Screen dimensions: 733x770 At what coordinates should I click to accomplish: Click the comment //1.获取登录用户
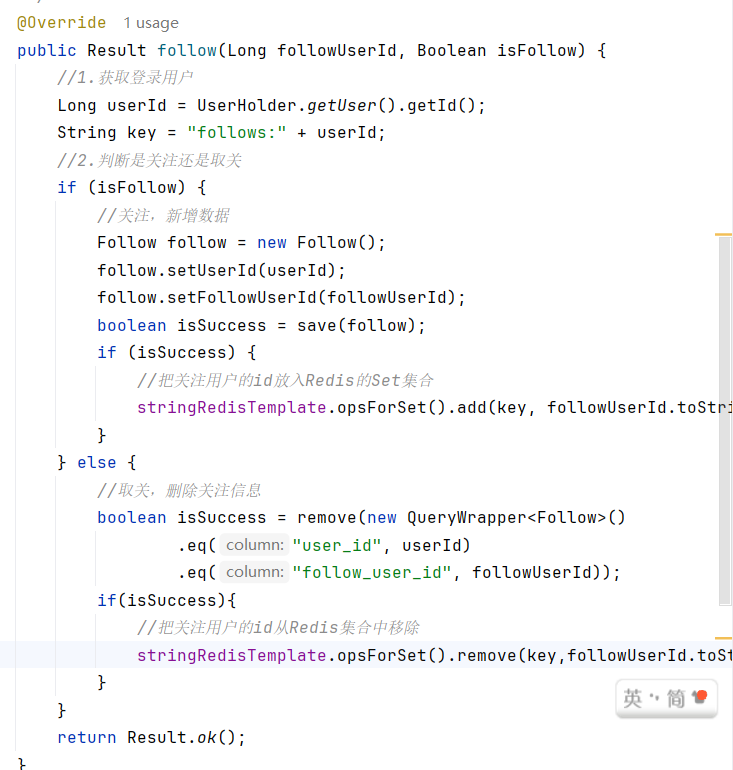[x=125, y=78]
